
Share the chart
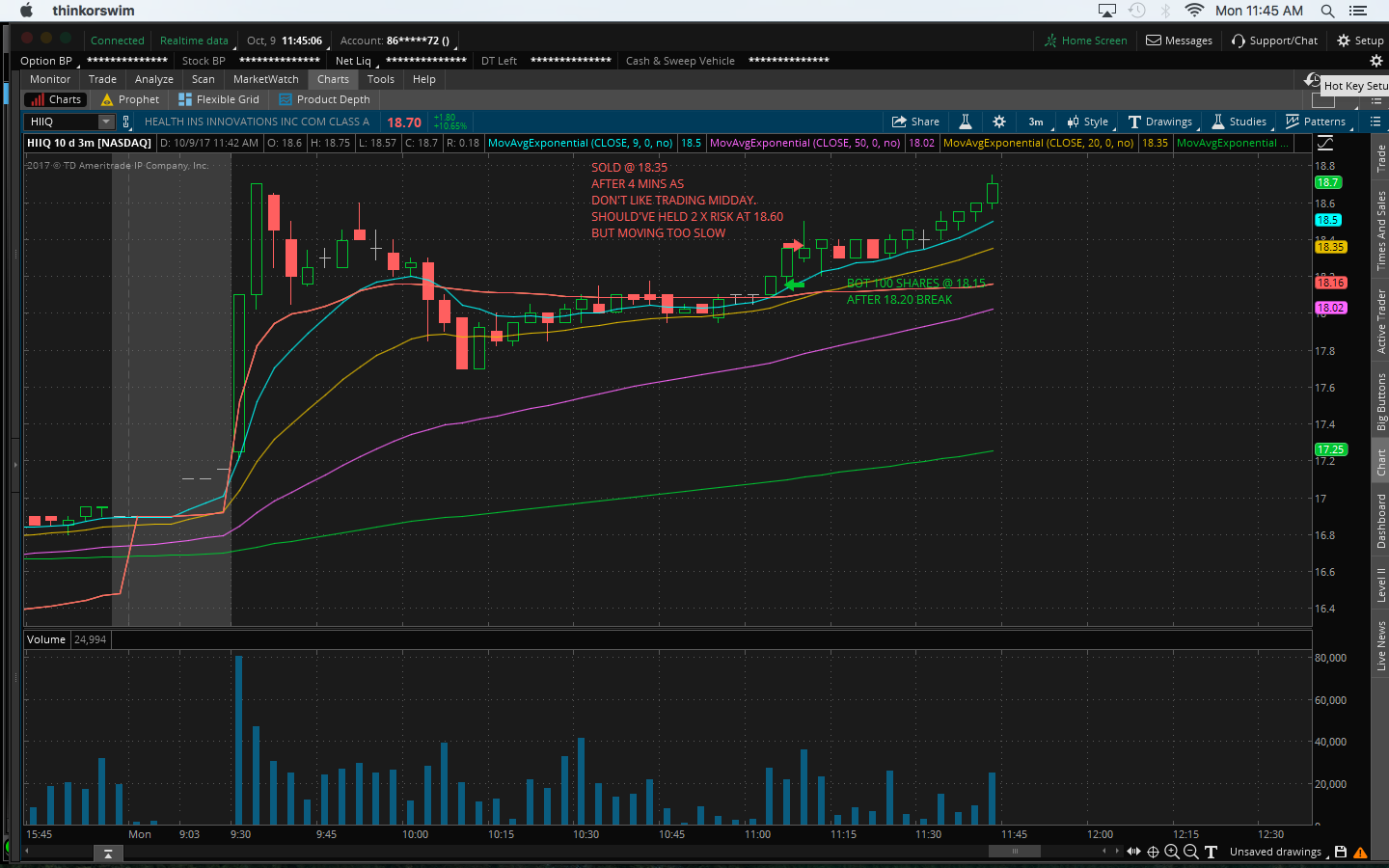tap(915, 122)
